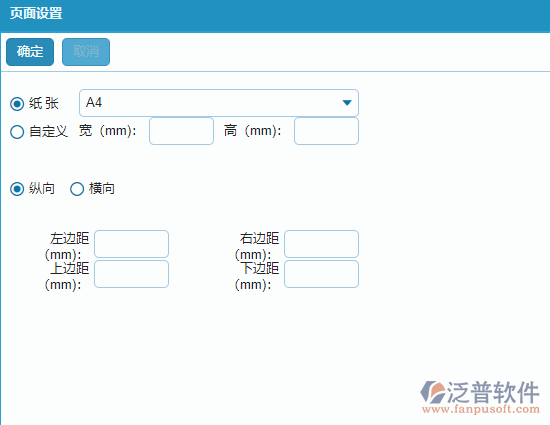The height and width of the screenshot is (425, 550).
Task: Focus the 左边距 left margin field
Action: pyautogui.click(x=132, y=244)
